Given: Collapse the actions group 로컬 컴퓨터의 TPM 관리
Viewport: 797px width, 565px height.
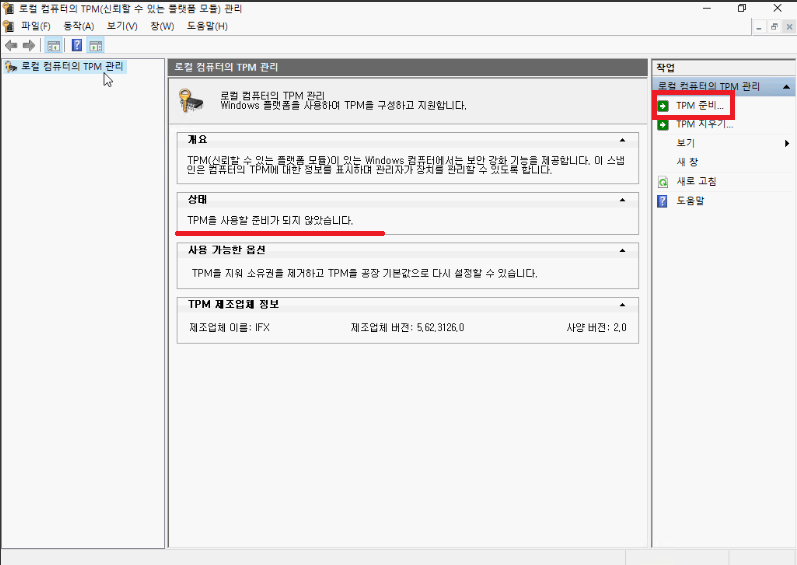Looking at the screenshot, I should click(x=786, y=87).
